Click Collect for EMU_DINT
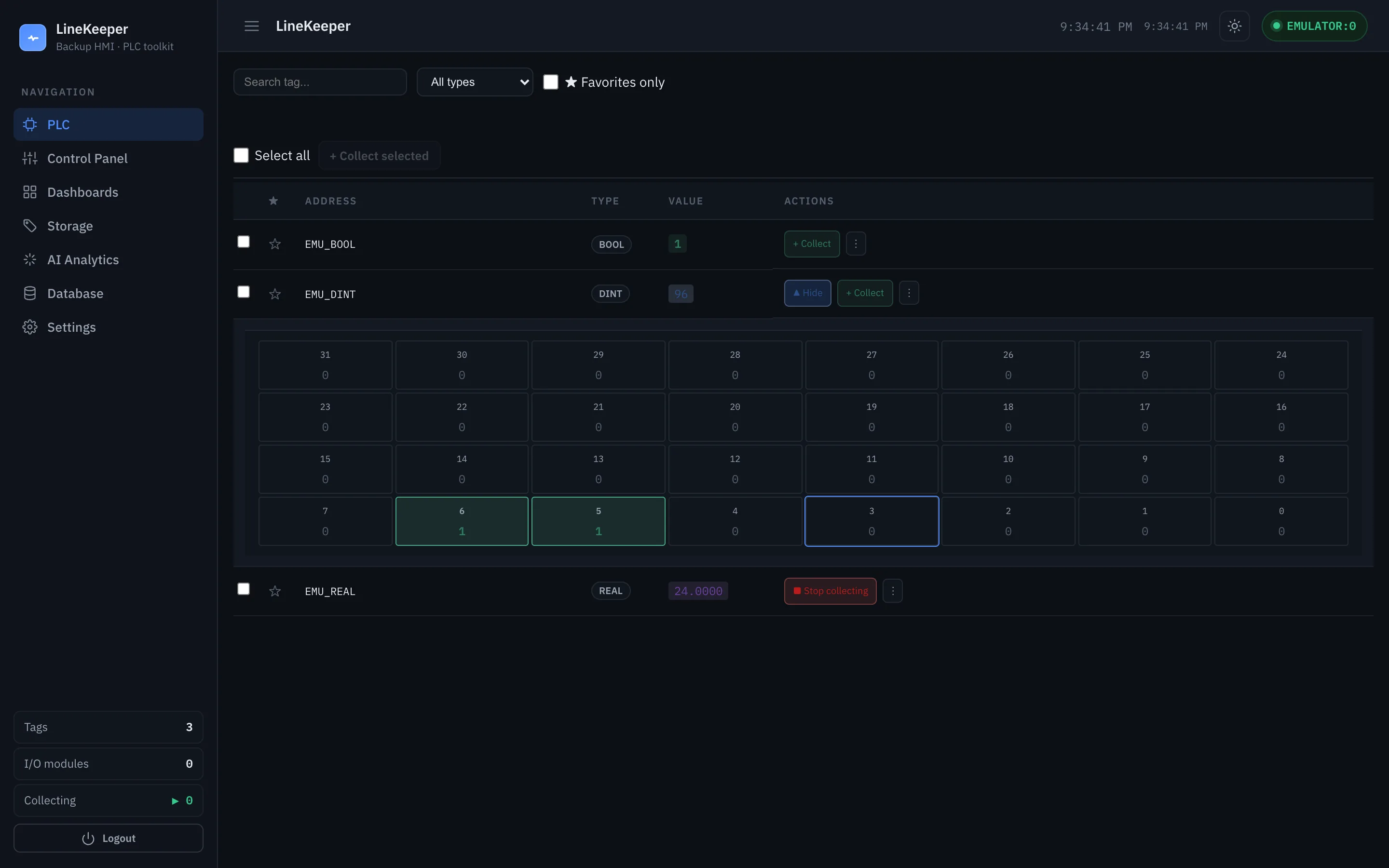Viewport: 1389px width, 868px height. [x=864, y=293]
